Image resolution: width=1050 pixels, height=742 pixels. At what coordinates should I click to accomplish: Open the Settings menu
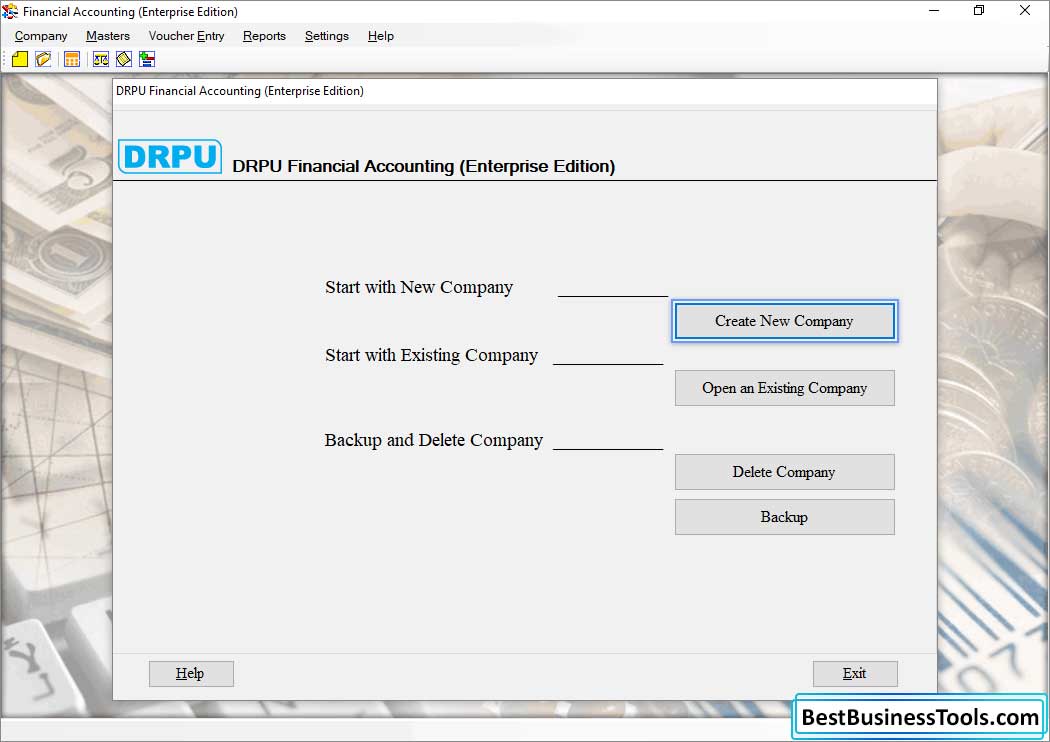click(327, 36)
